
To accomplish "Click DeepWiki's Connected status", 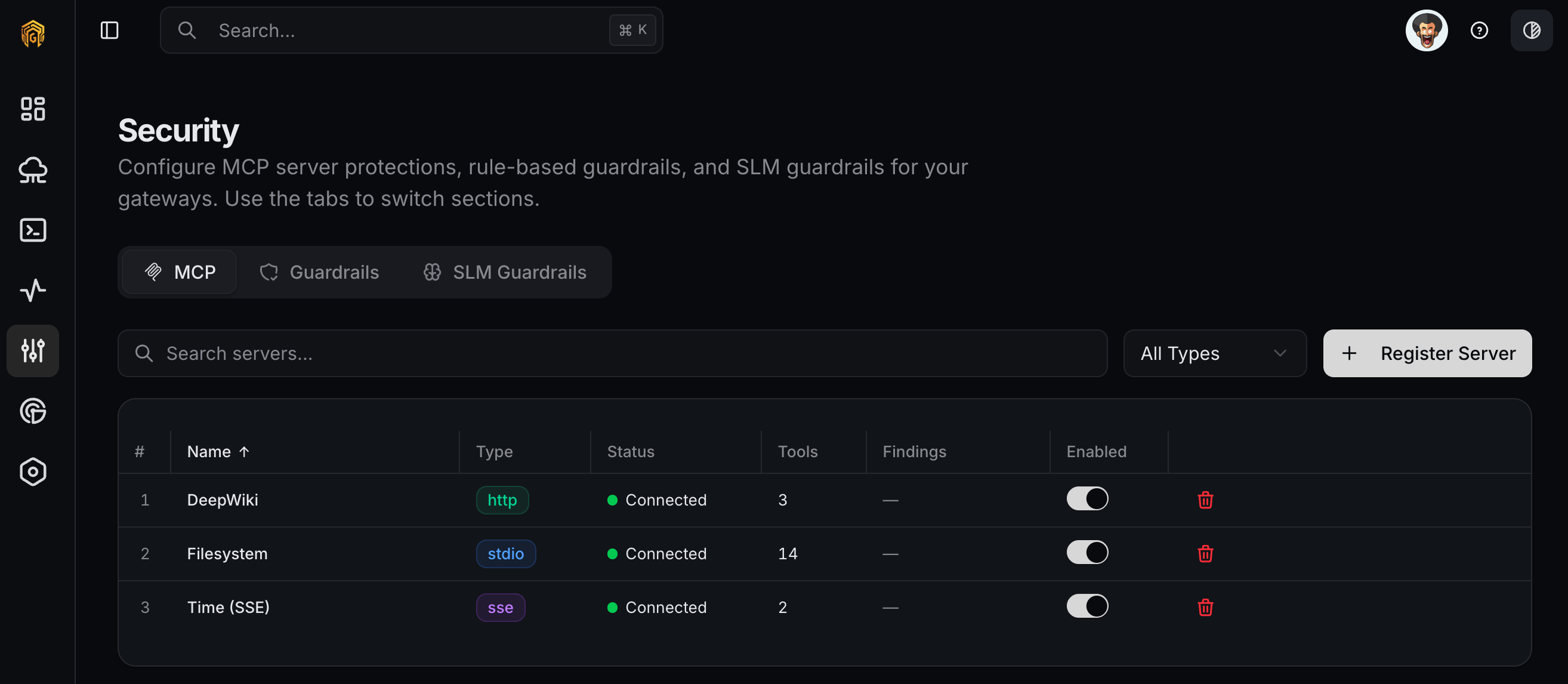I will click(658, 500).
